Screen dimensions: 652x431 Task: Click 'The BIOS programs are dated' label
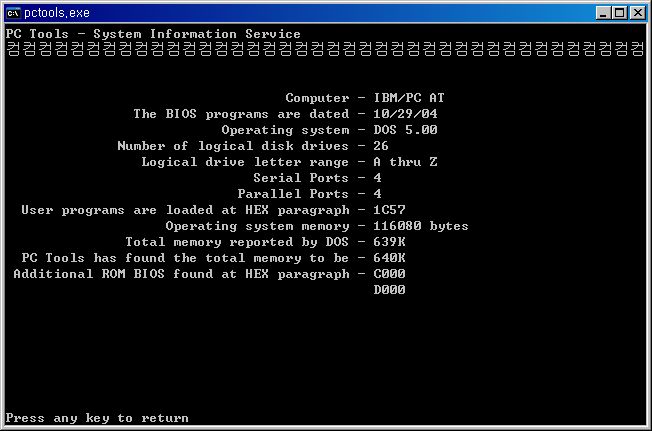pos(241,114)
